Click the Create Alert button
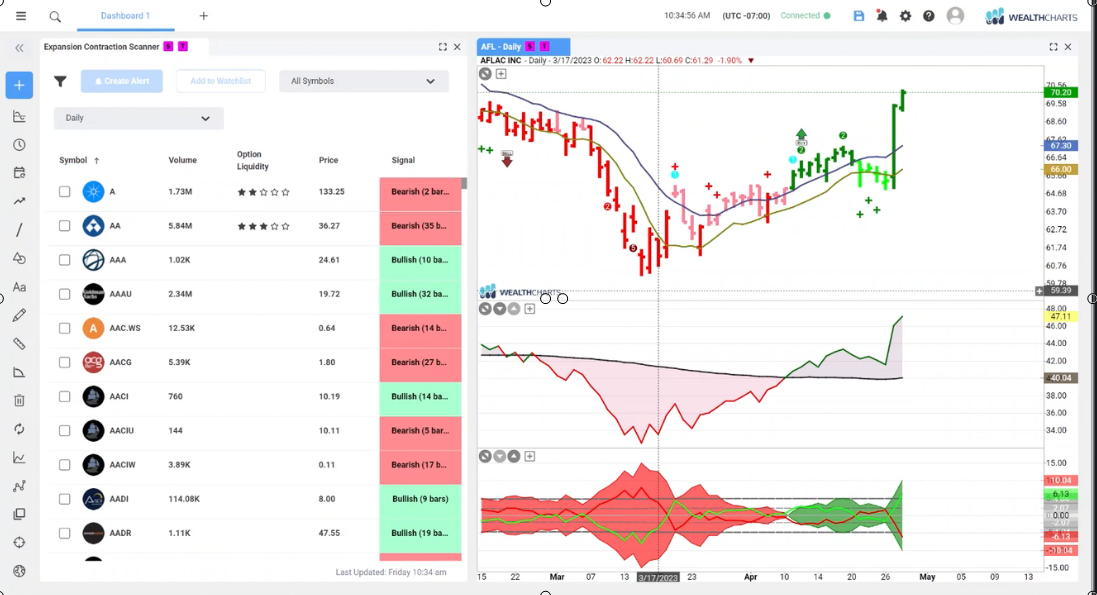The width and height of the screenshot is (1097, 595). [x=122, y=81]
